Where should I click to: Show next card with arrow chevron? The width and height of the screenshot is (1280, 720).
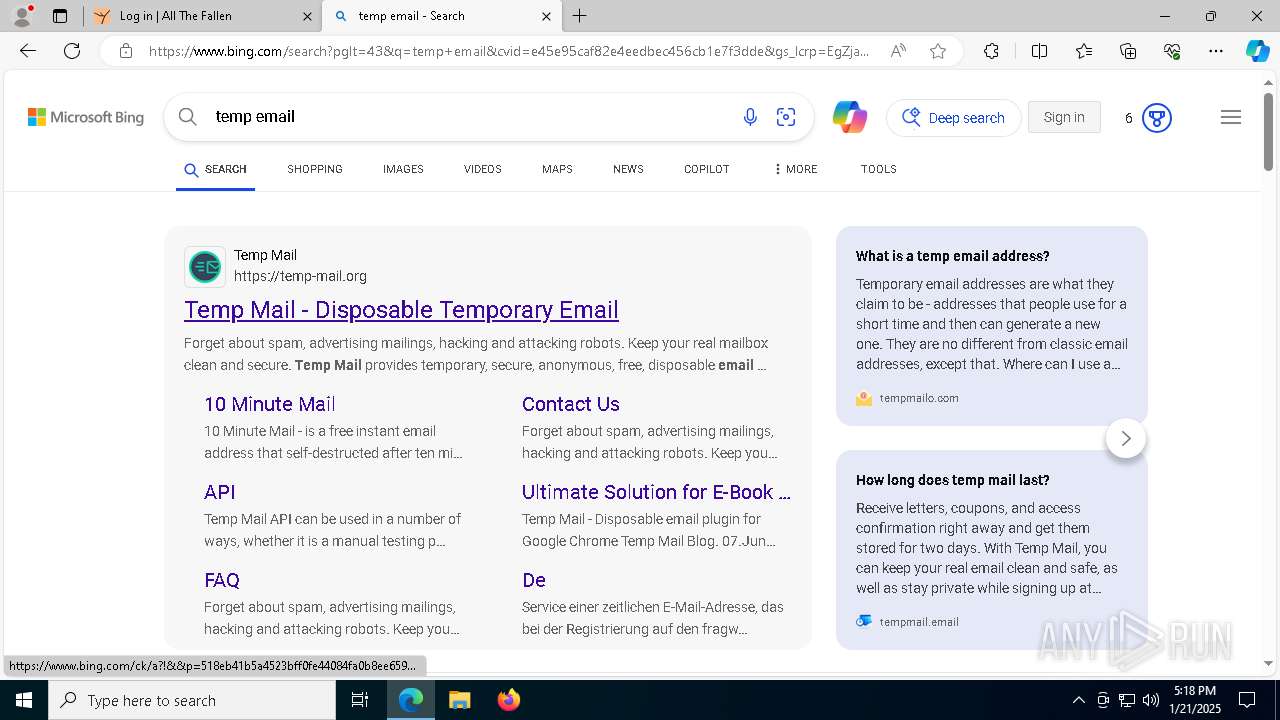1126,438
